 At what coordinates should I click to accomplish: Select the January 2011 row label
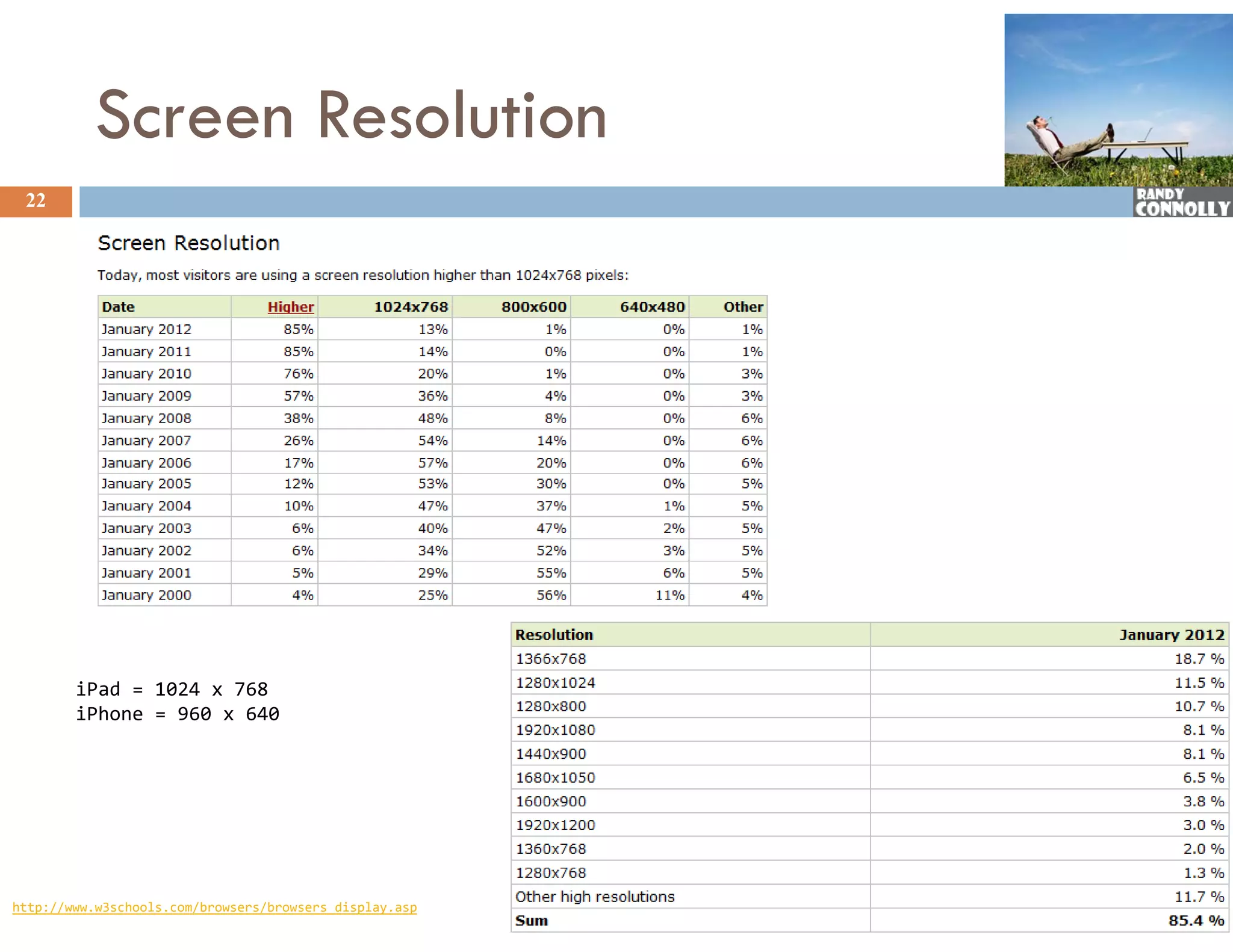146,351
